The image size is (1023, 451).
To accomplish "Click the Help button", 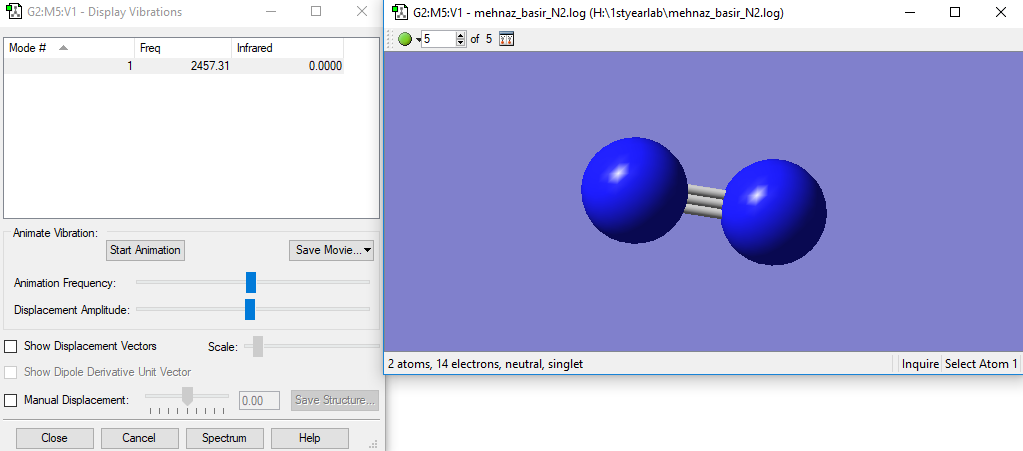I will click(x=309, y=438).
